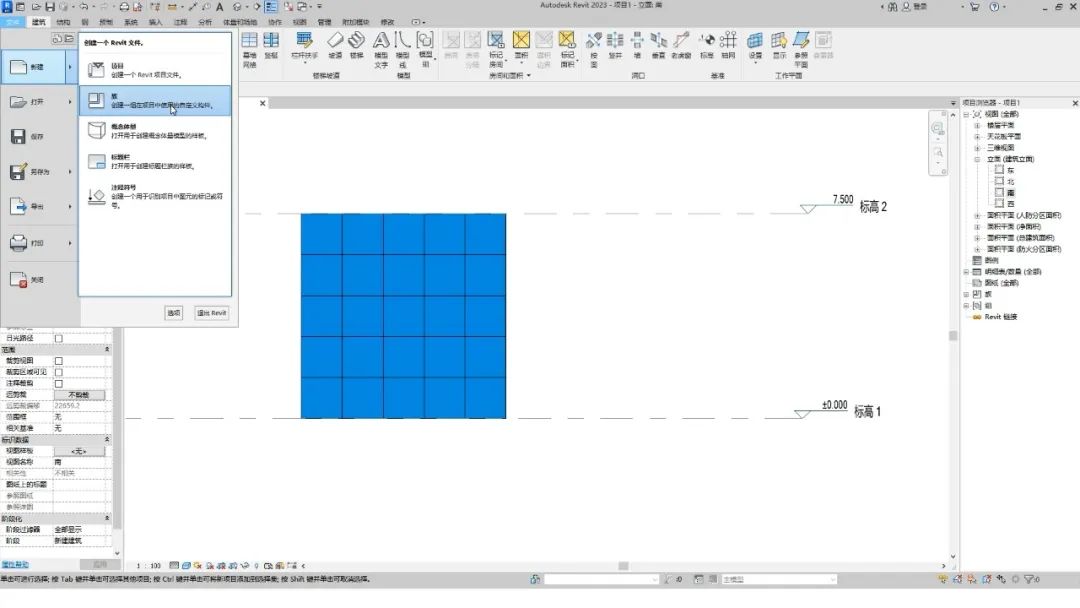1080x608 pixels.
Task: Select the Level (标高) datum tool
Action: point(707,45)
